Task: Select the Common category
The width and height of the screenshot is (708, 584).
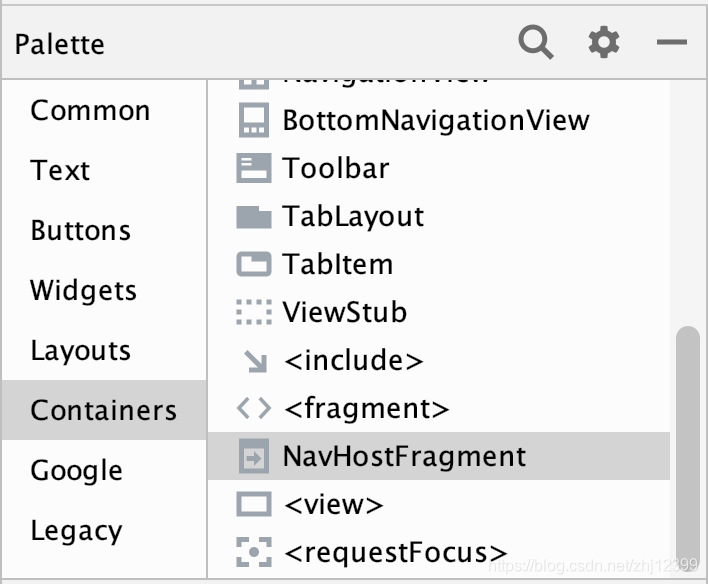Action: (x=90, y=110)
